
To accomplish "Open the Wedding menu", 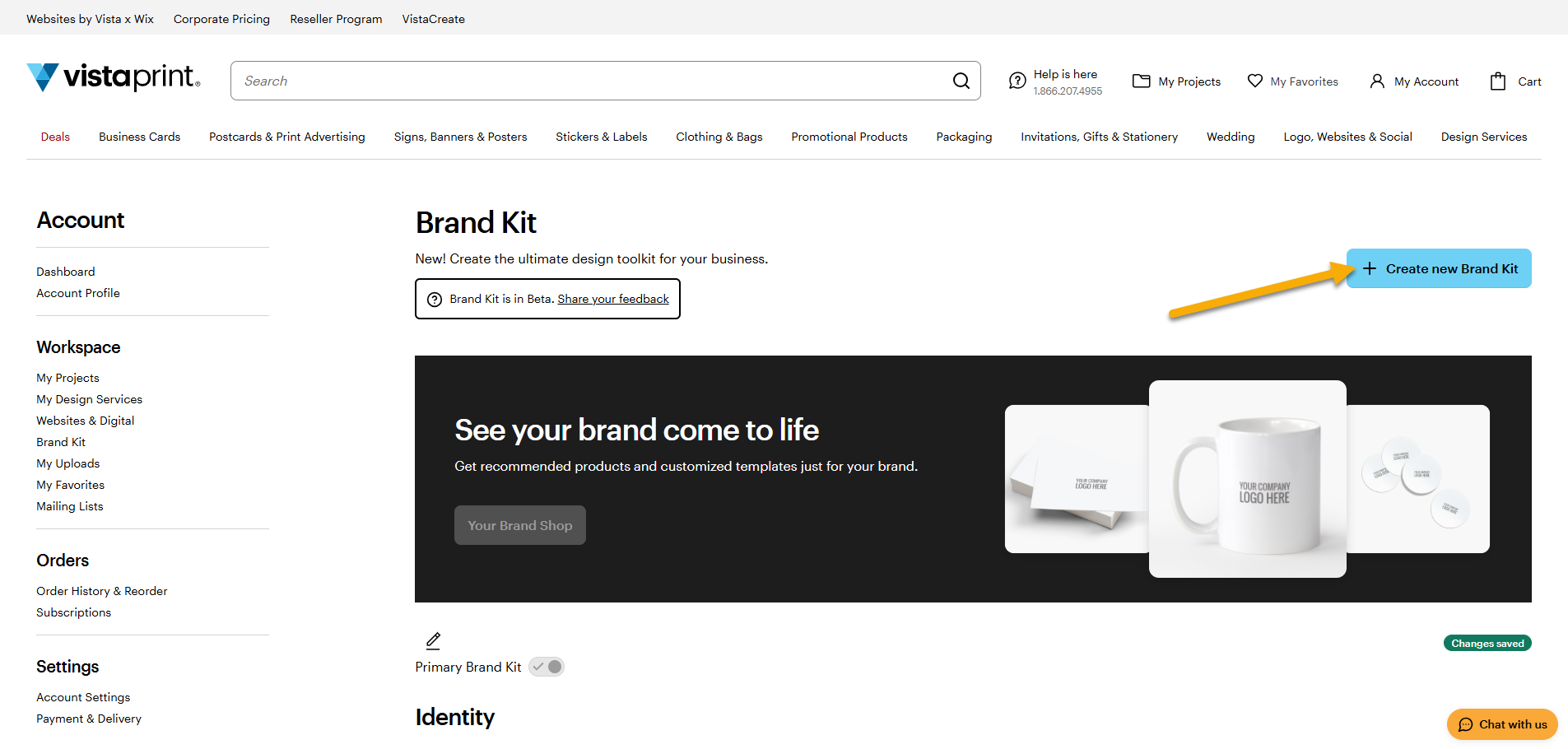I will 1231,137.
